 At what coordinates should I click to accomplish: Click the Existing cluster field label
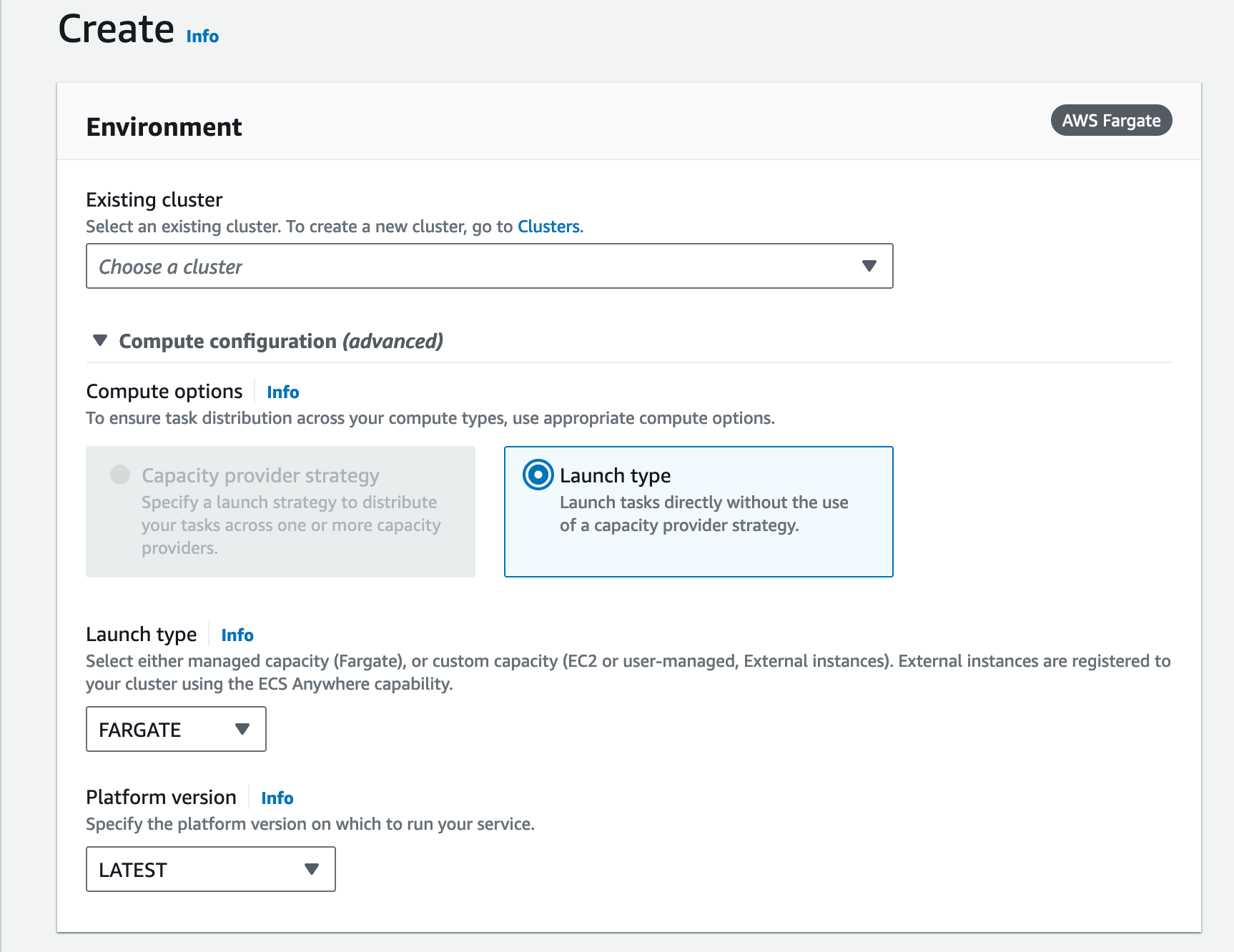click(154, 199)
